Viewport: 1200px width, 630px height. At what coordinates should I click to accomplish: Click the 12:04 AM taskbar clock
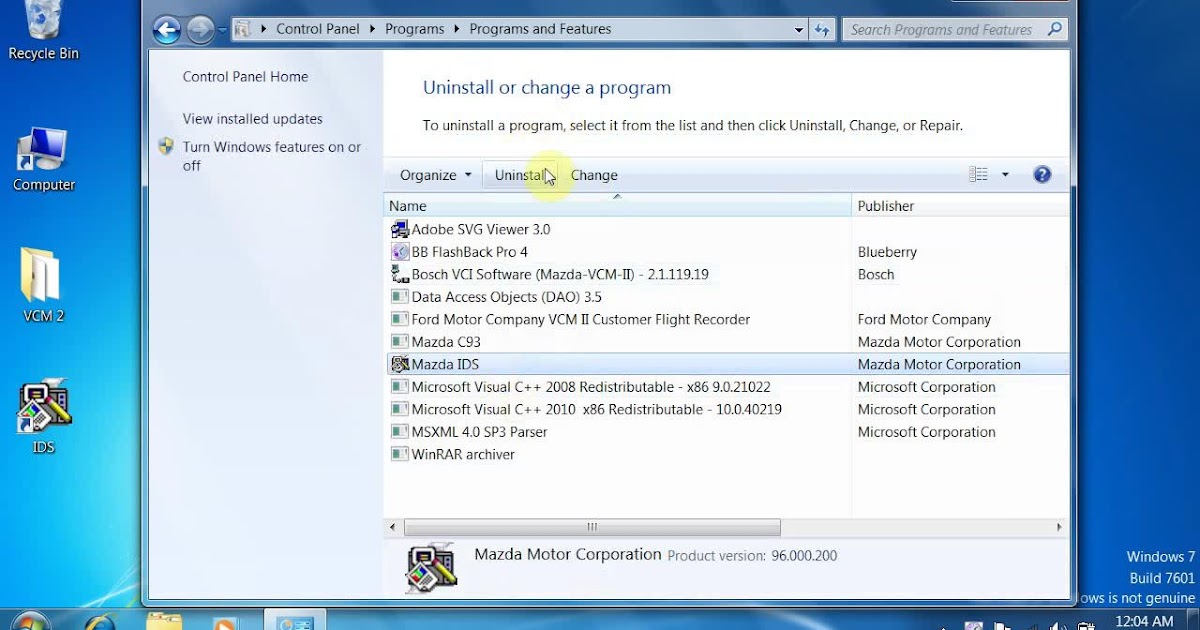(1146, 622)
